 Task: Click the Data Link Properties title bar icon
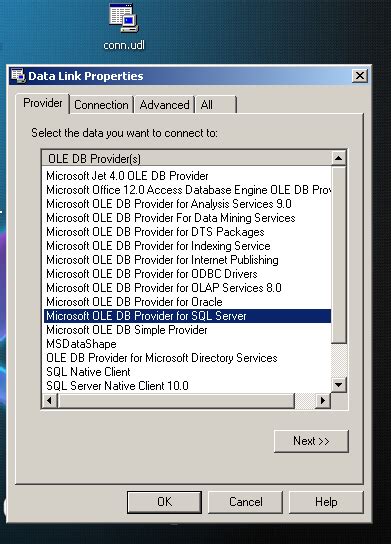pyautogui.click(x=18, y=76)
